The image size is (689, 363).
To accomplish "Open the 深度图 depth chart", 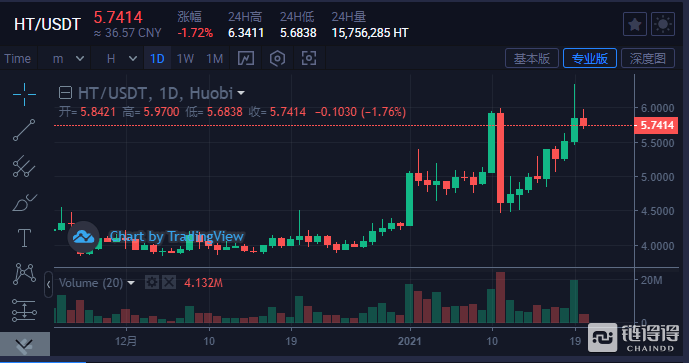I will click(648, 58).
